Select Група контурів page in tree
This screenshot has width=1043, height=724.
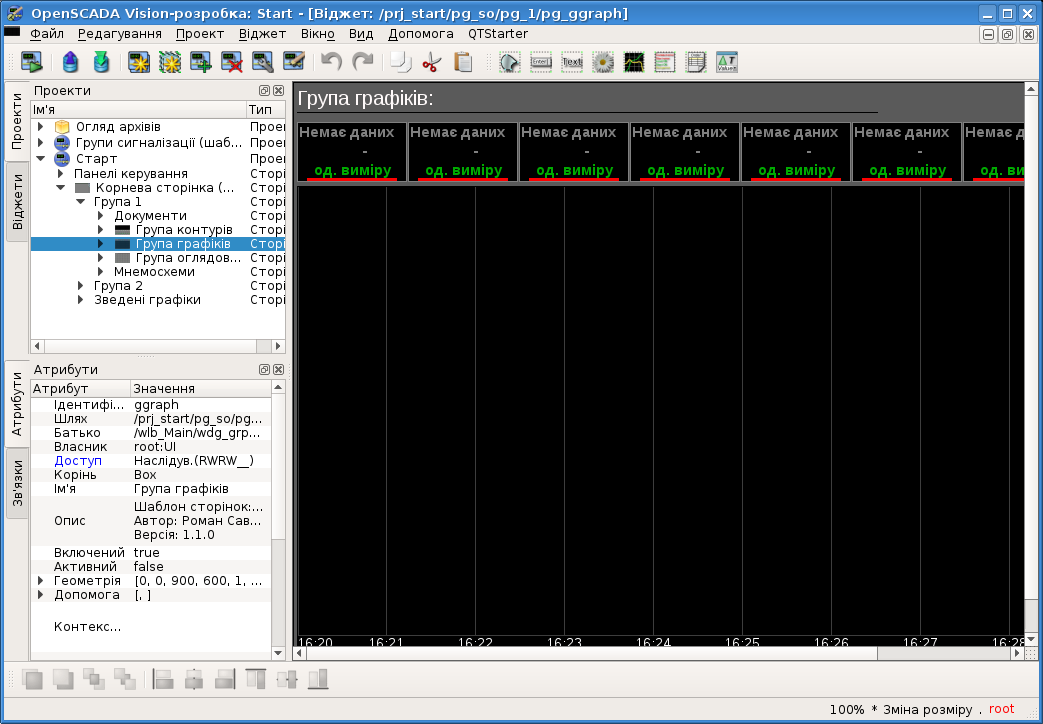tap(184, 230)
